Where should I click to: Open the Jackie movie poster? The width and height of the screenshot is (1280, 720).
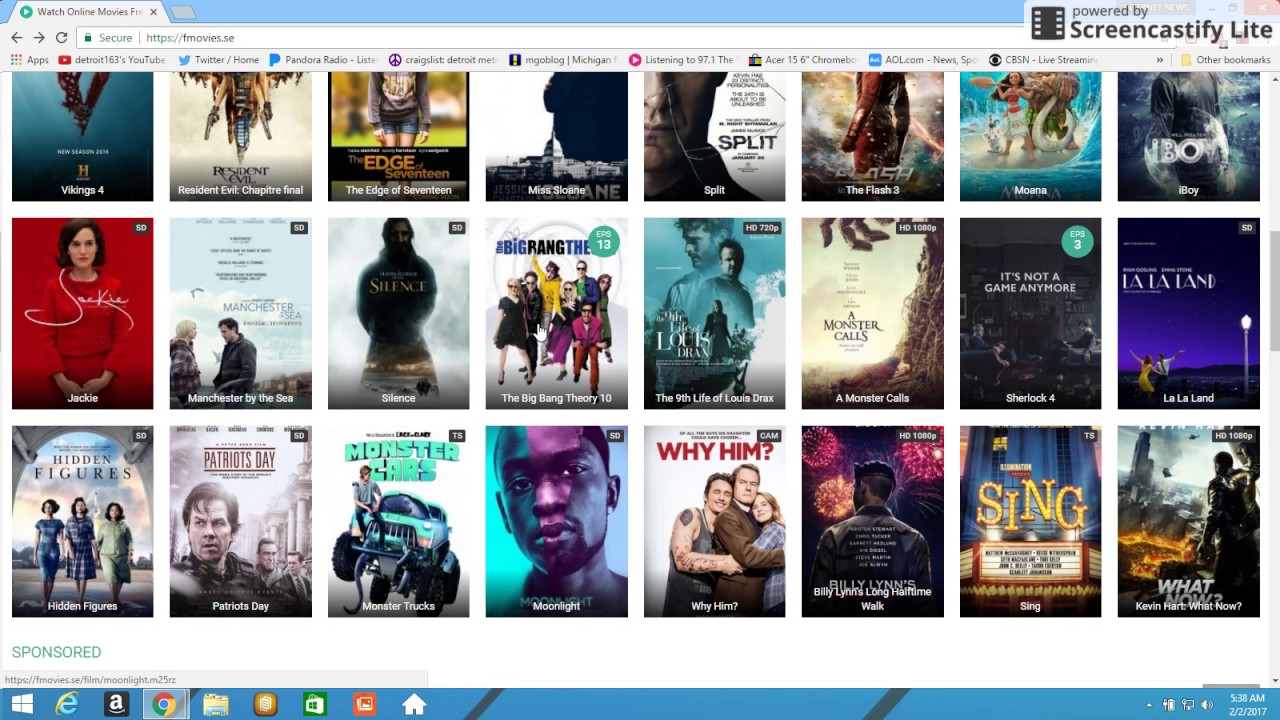pos(83,314)
